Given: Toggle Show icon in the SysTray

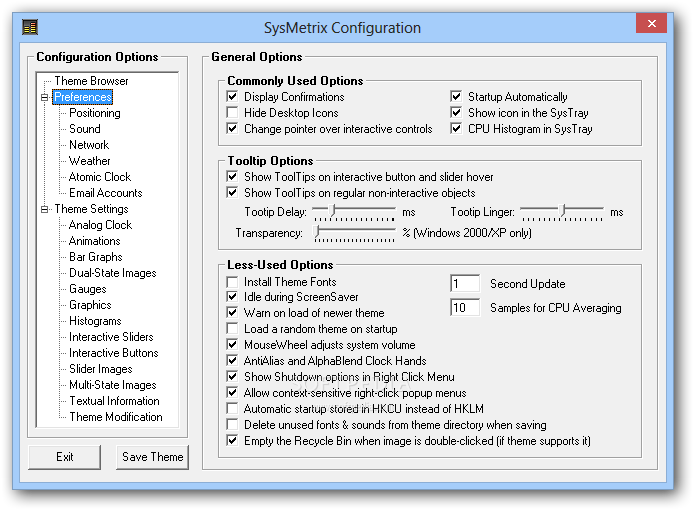Looking at the screenshot, I should 456,112.
